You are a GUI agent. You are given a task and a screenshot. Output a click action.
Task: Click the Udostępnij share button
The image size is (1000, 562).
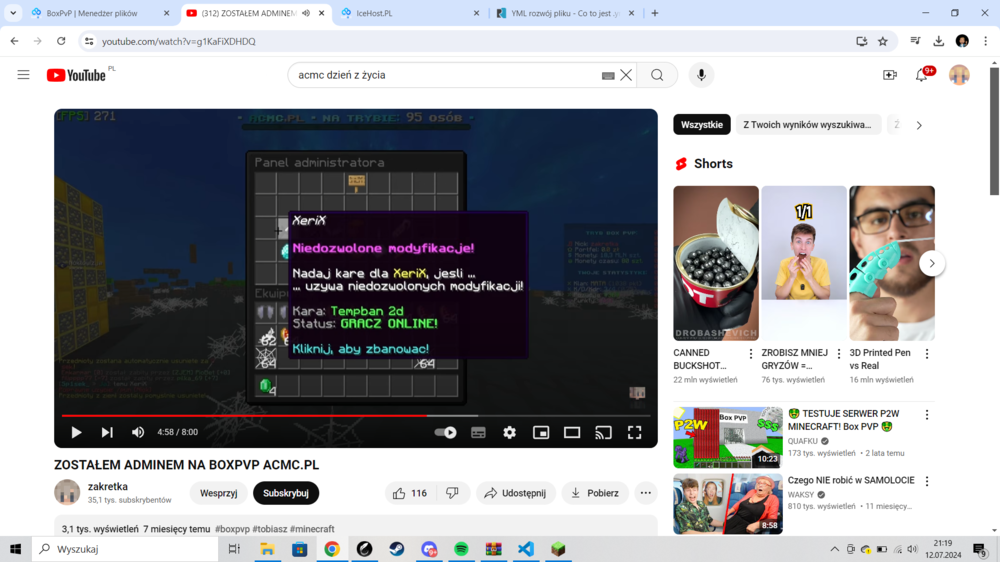(x=515, y=493)
